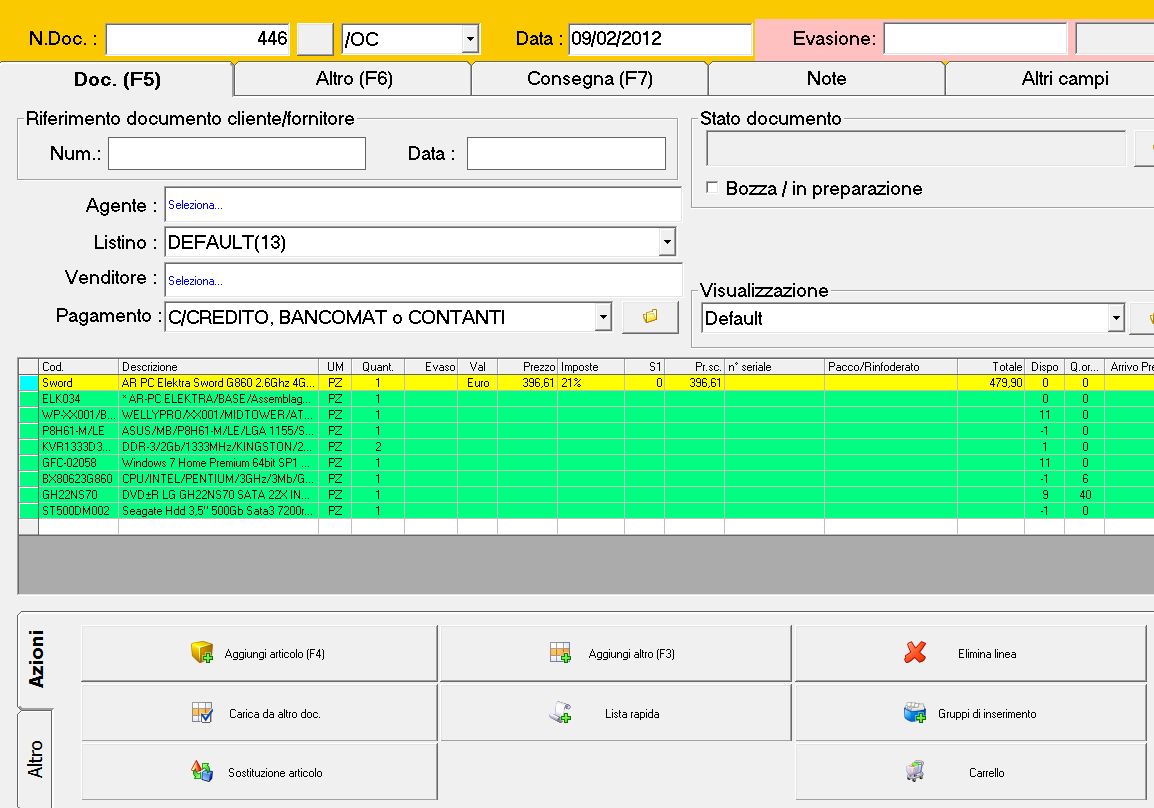1154x808 pixels.
Task: Click the Sostituzione articolo icon
Action: [x=202, y=772]
